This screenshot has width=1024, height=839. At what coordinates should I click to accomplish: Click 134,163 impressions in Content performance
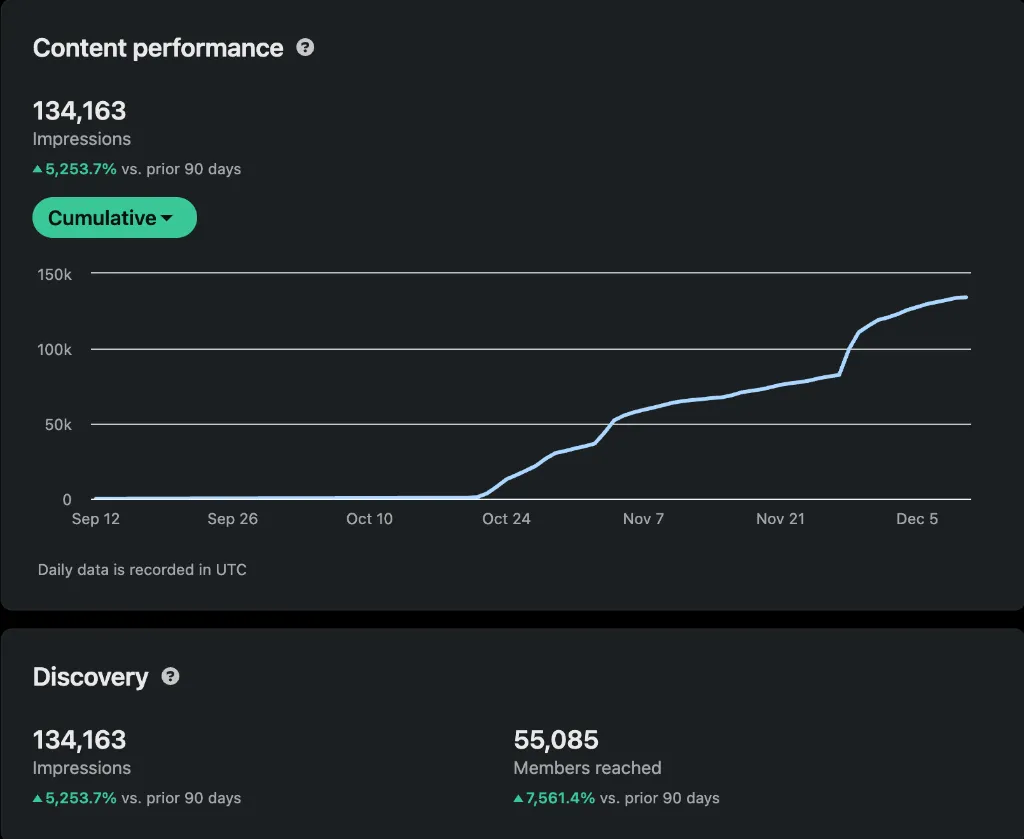(80, 110)
